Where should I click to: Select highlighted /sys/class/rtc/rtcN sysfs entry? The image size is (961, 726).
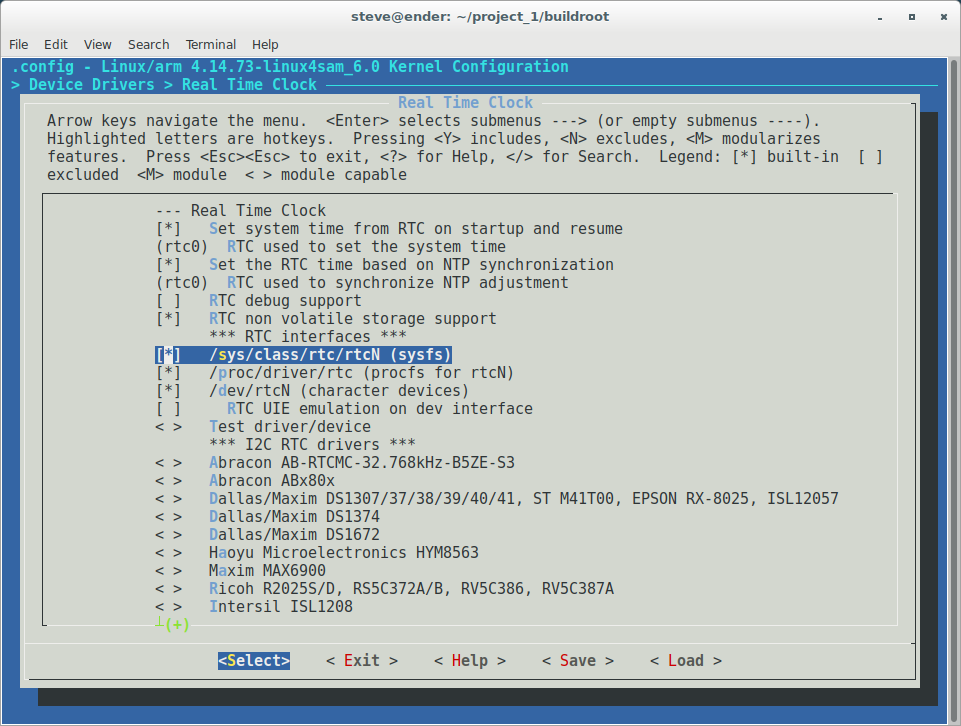pos(330,355)
